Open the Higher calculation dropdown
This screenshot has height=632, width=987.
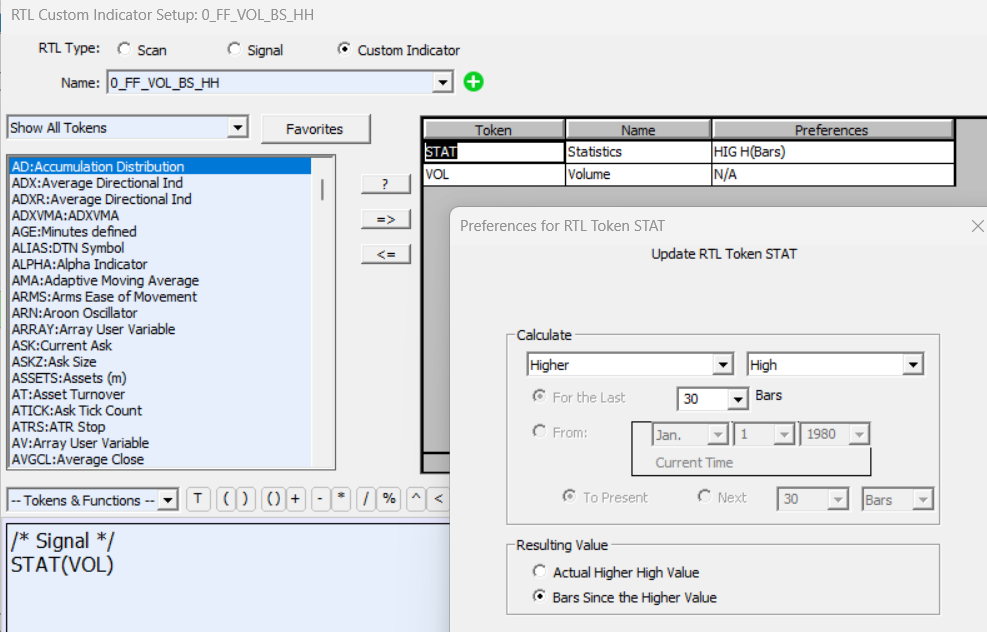pos(723,365)
